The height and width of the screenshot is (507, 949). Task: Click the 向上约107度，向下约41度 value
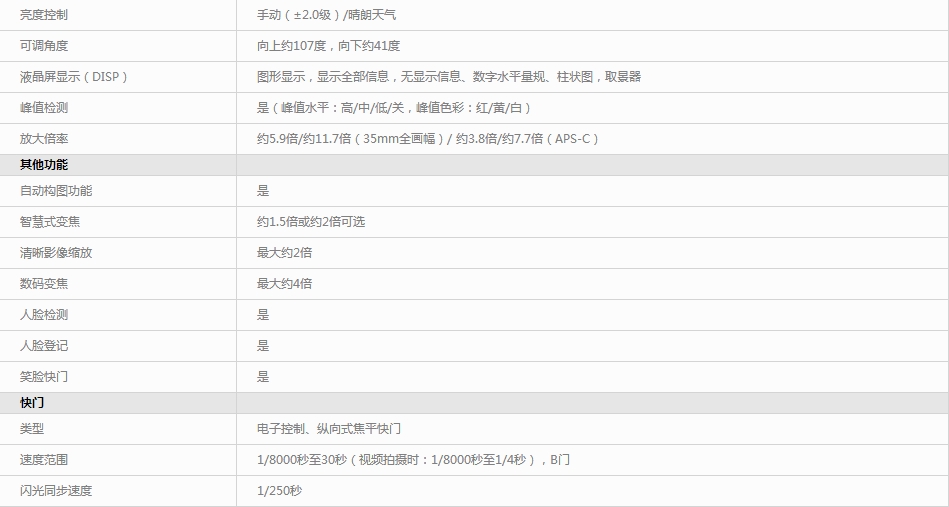click(328, 46)
